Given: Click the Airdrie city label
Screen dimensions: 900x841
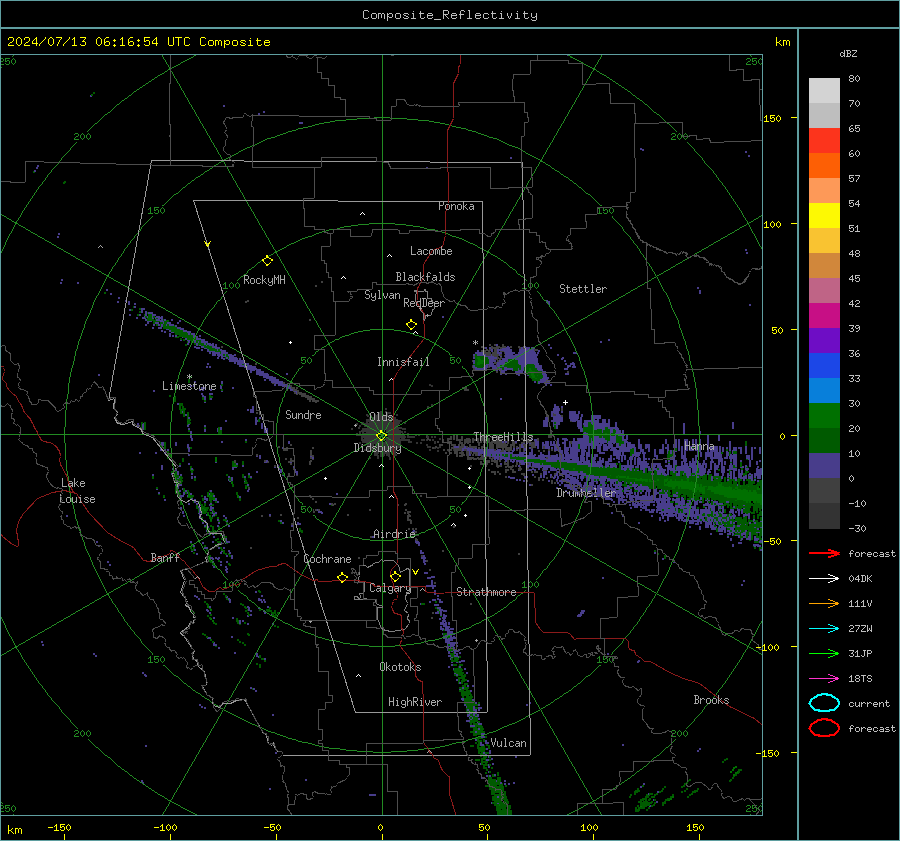Looking at the screenshot, I should point(394,534).
